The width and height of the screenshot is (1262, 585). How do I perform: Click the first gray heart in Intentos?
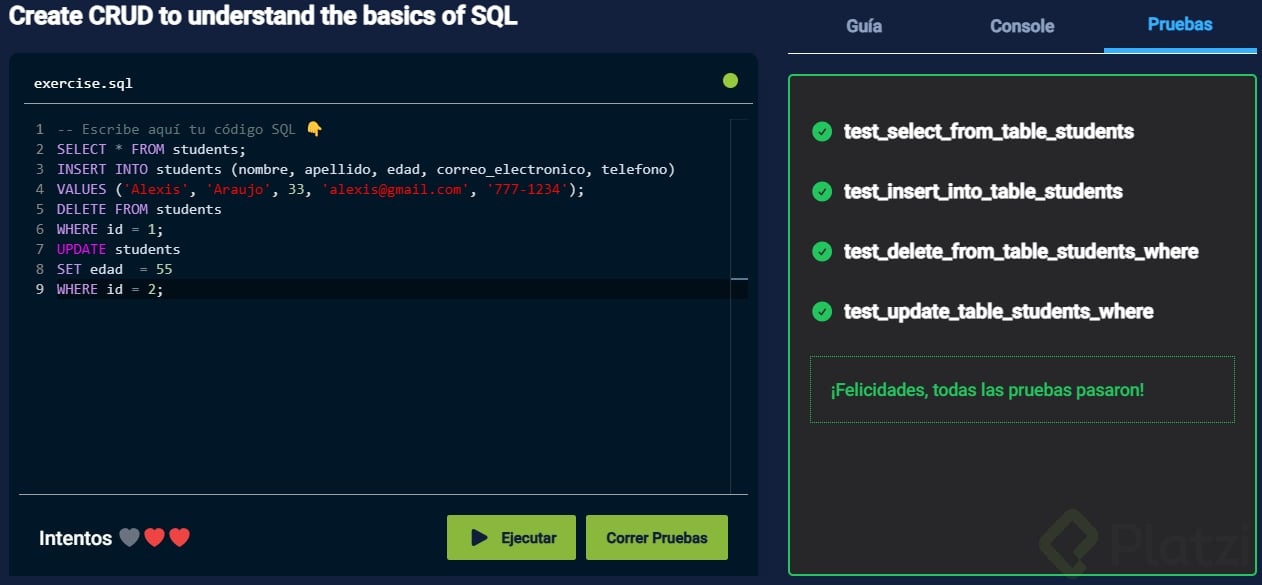[x=129, y=538]
